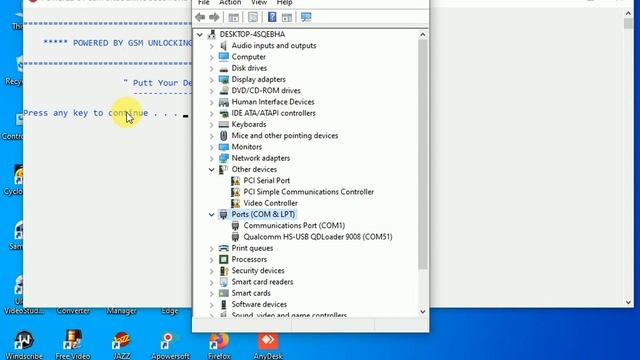Expand the Audio inputs and outputs category

coord(211,46)
